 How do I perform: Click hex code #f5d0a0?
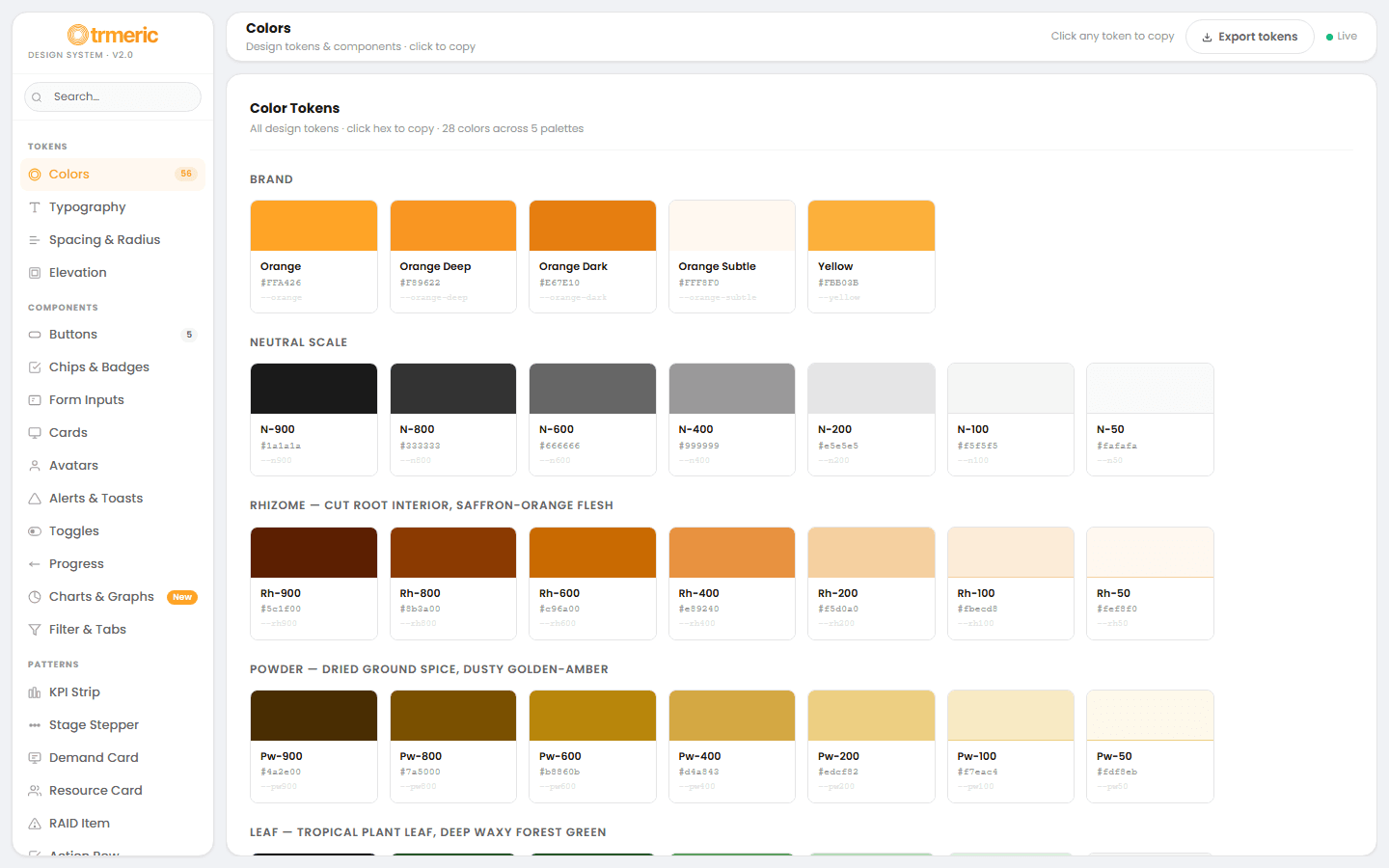[x=838, y=609]
